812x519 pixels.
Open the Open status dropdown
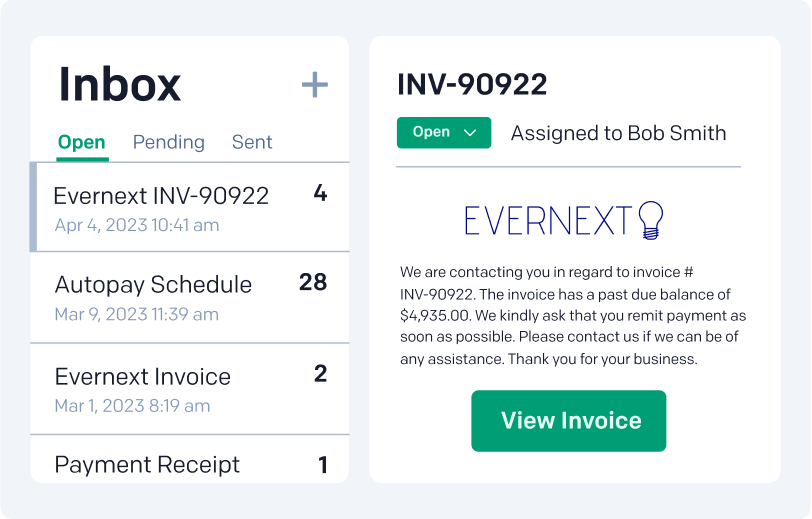tap(444, 133)
